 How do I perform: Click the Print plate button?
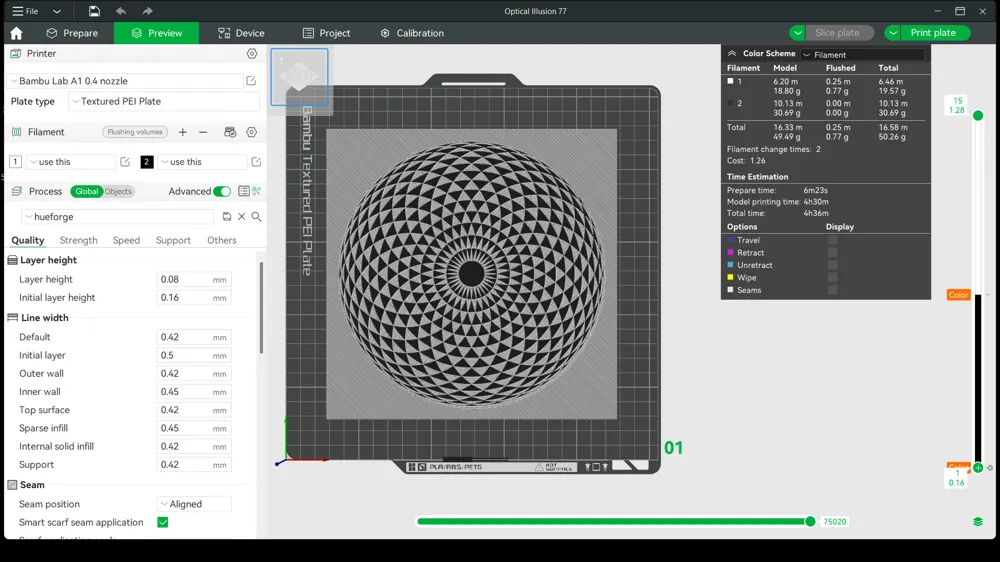pyautogui.click(x=933, y=33)
